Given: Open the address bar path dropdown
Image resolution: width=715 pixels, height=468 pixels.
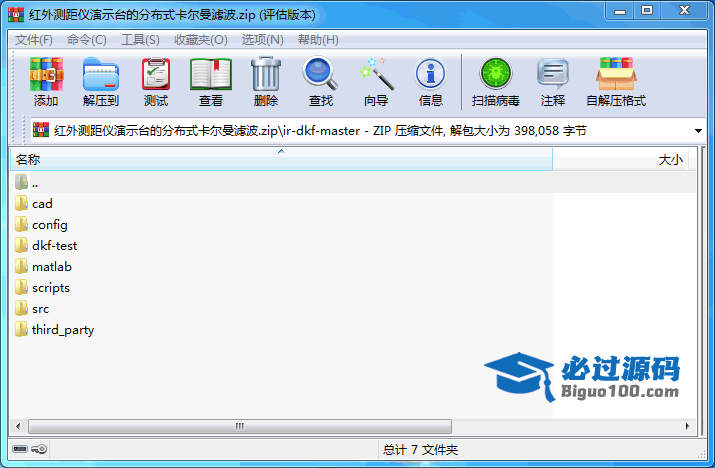Looking at the screenshot, I should [x=698, y=131].
